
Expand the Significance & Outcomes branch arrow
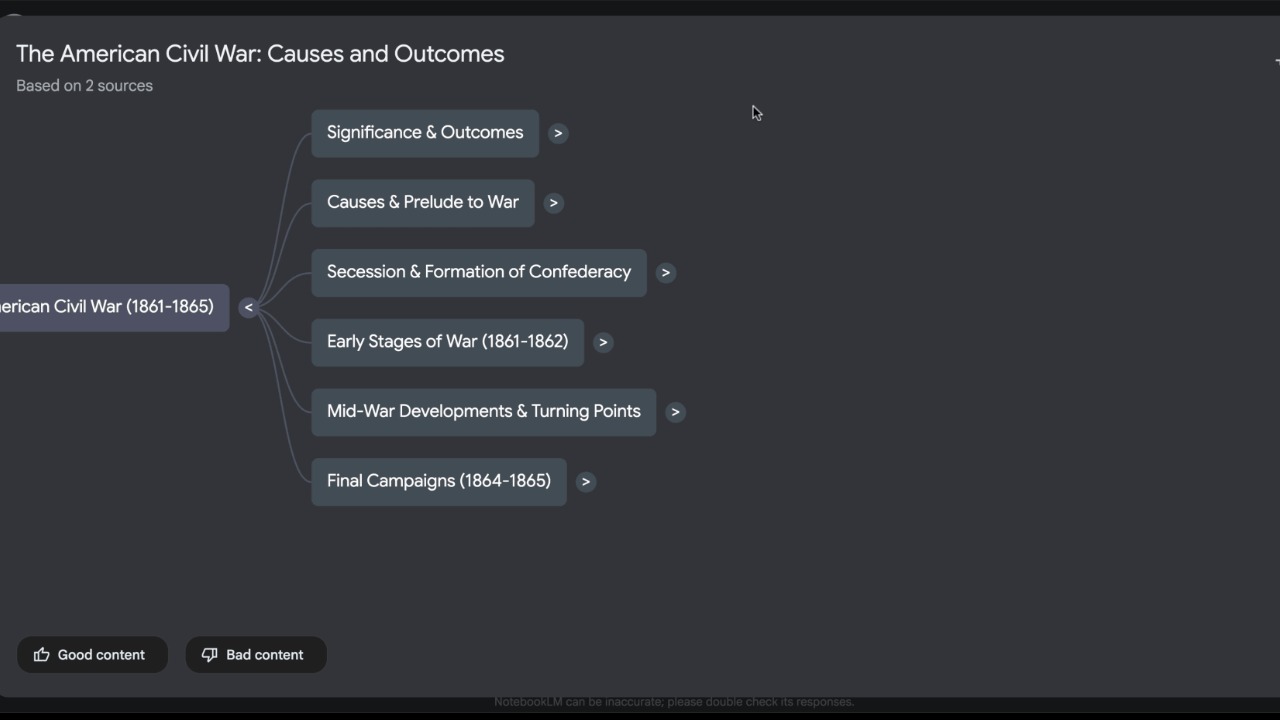558,133
